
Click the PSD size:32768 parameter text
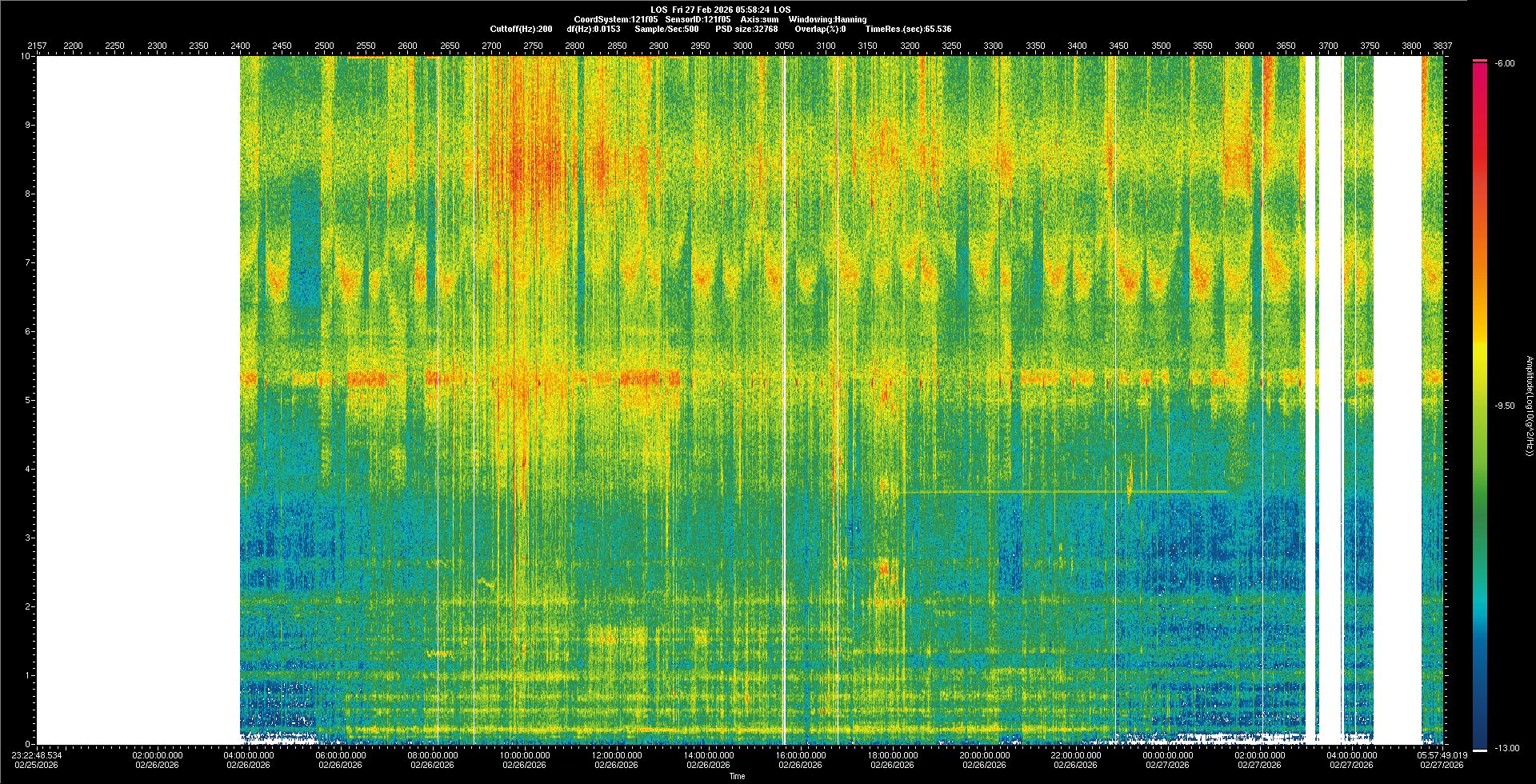[x=746, y=29]
